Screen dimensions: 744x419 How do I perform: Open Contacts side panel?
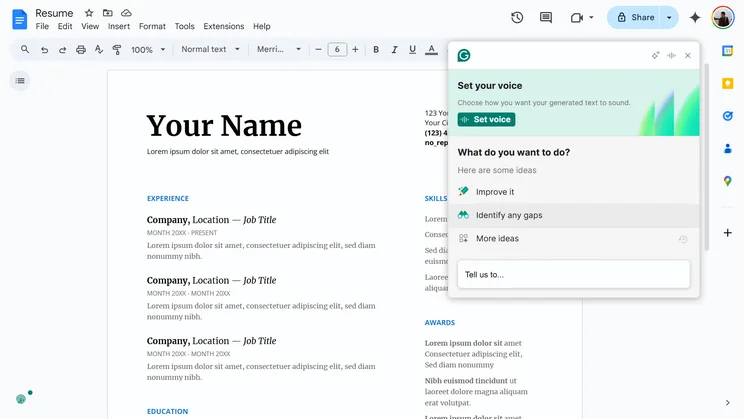727,149
